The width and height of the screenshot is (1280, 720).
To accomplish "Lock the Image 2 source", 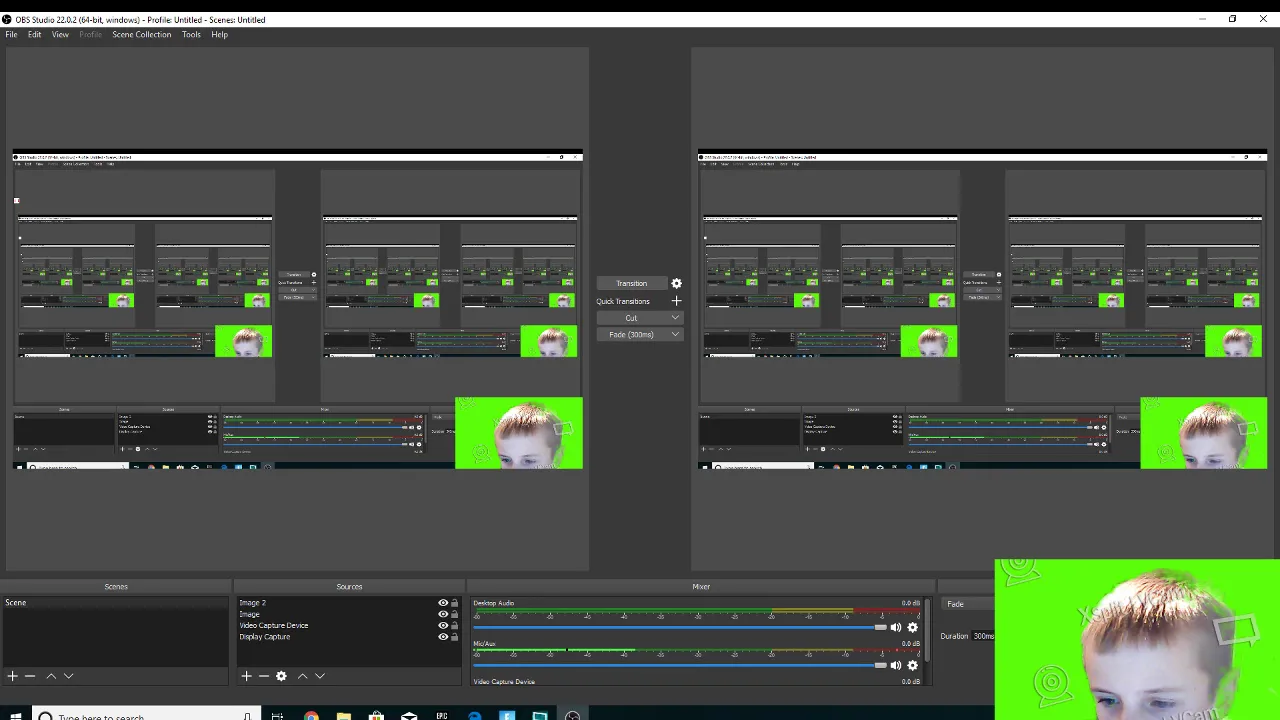I will coord(455,603).
